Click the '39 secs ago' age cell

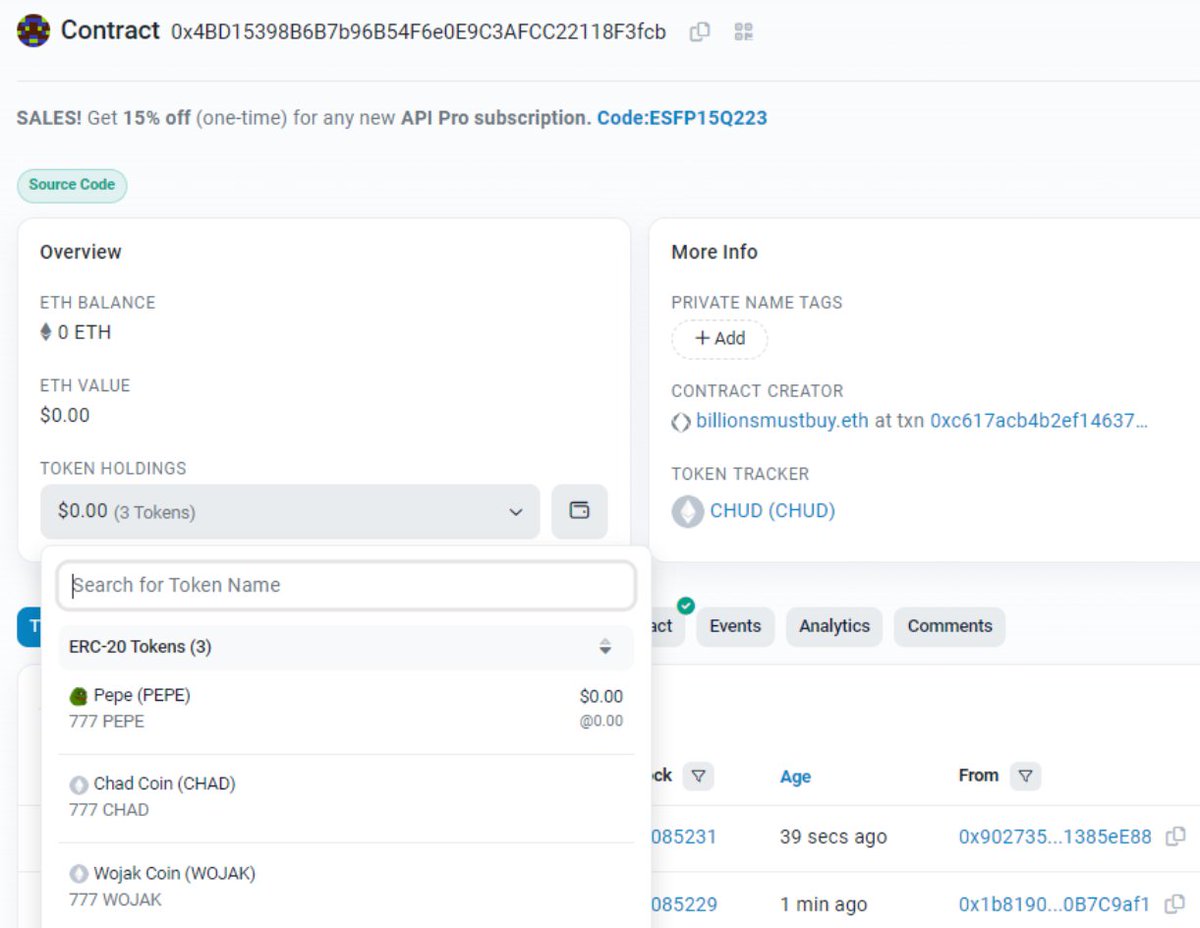[x=833, y=837]
